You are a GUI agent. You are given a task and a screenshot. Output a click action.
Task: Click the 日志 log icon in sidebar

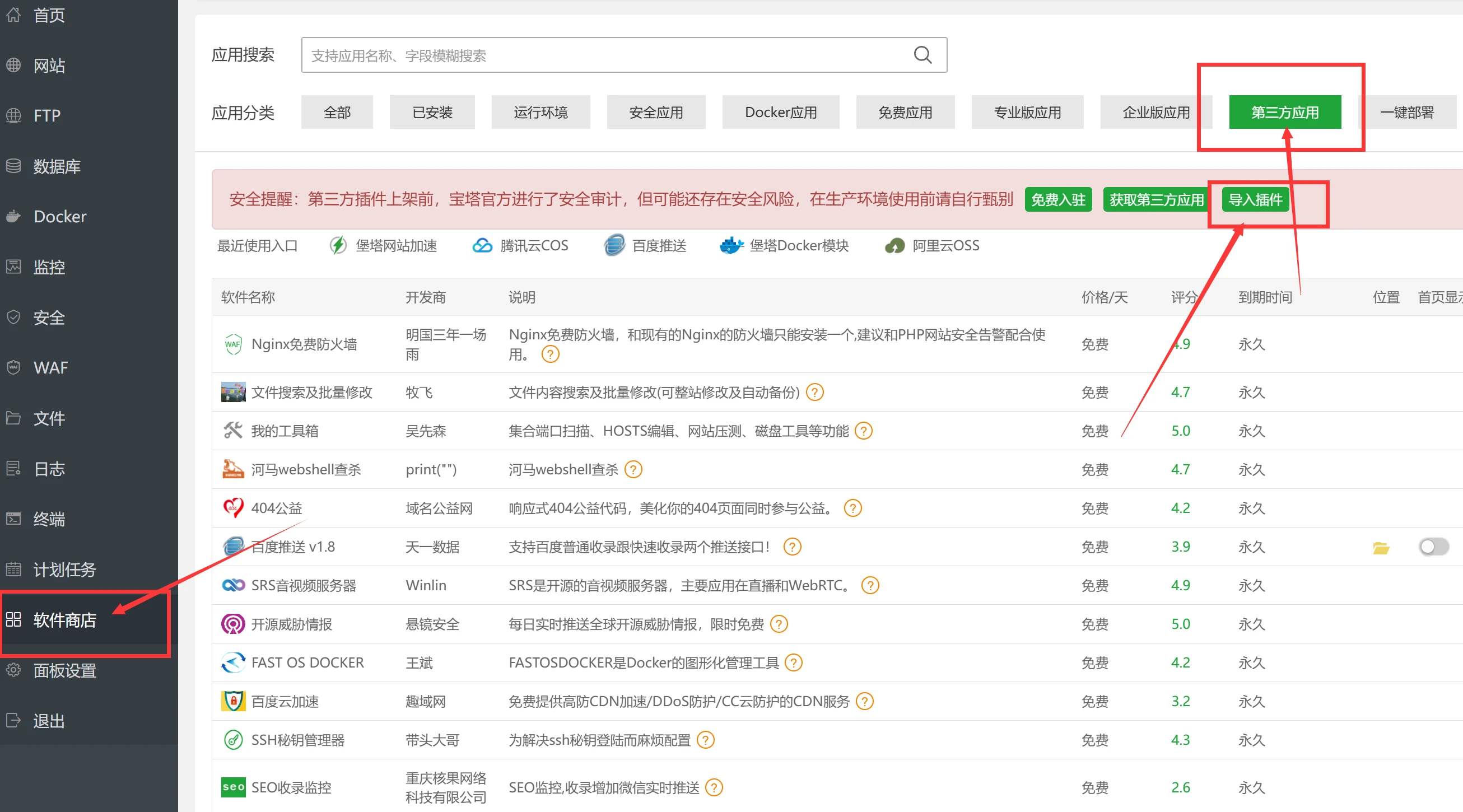13,469
